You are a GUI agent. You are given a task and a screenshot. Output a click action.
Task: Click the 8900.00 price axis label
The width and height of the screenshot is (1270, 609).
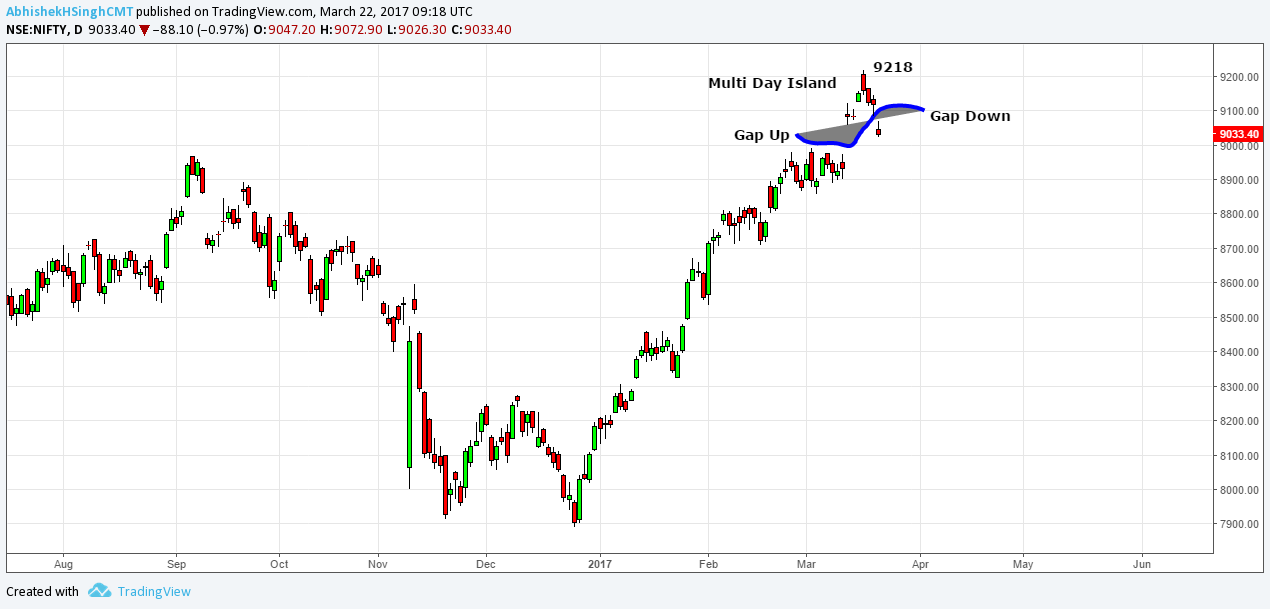click(x=1238, y=180)
